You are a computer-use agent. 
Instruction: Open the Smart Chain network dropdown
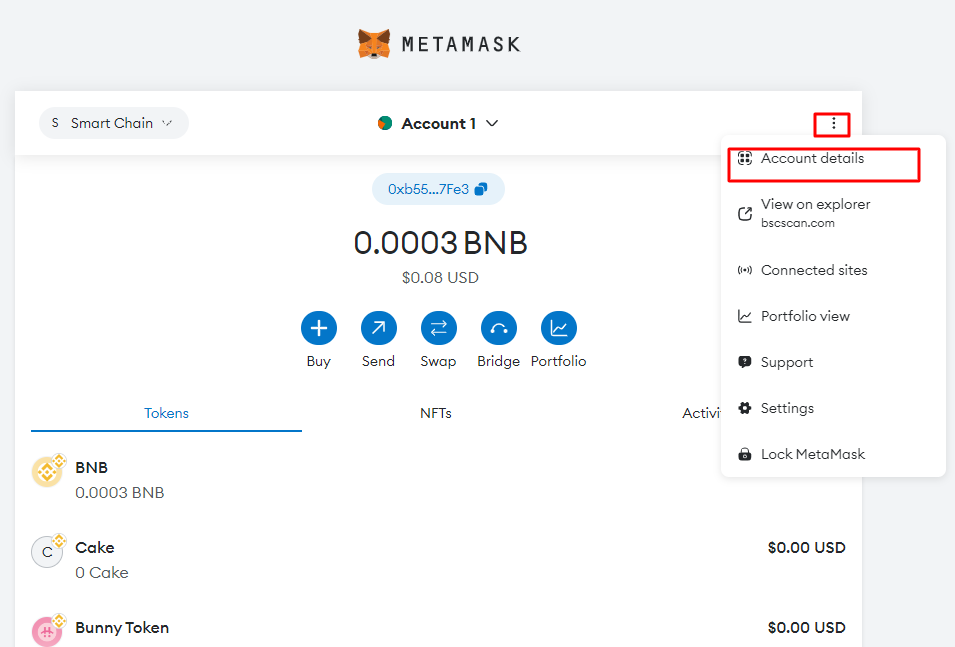(114, 123)
